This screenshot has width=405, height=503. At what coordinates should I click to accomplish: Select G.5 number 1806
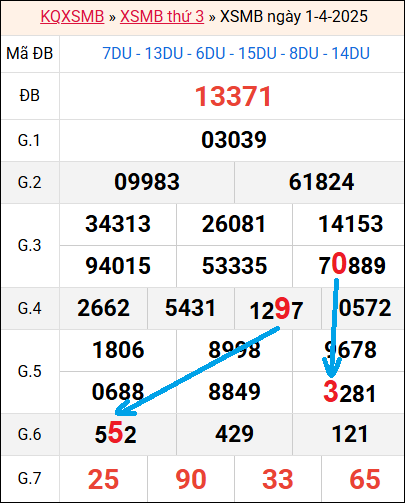tap(118, 350)
